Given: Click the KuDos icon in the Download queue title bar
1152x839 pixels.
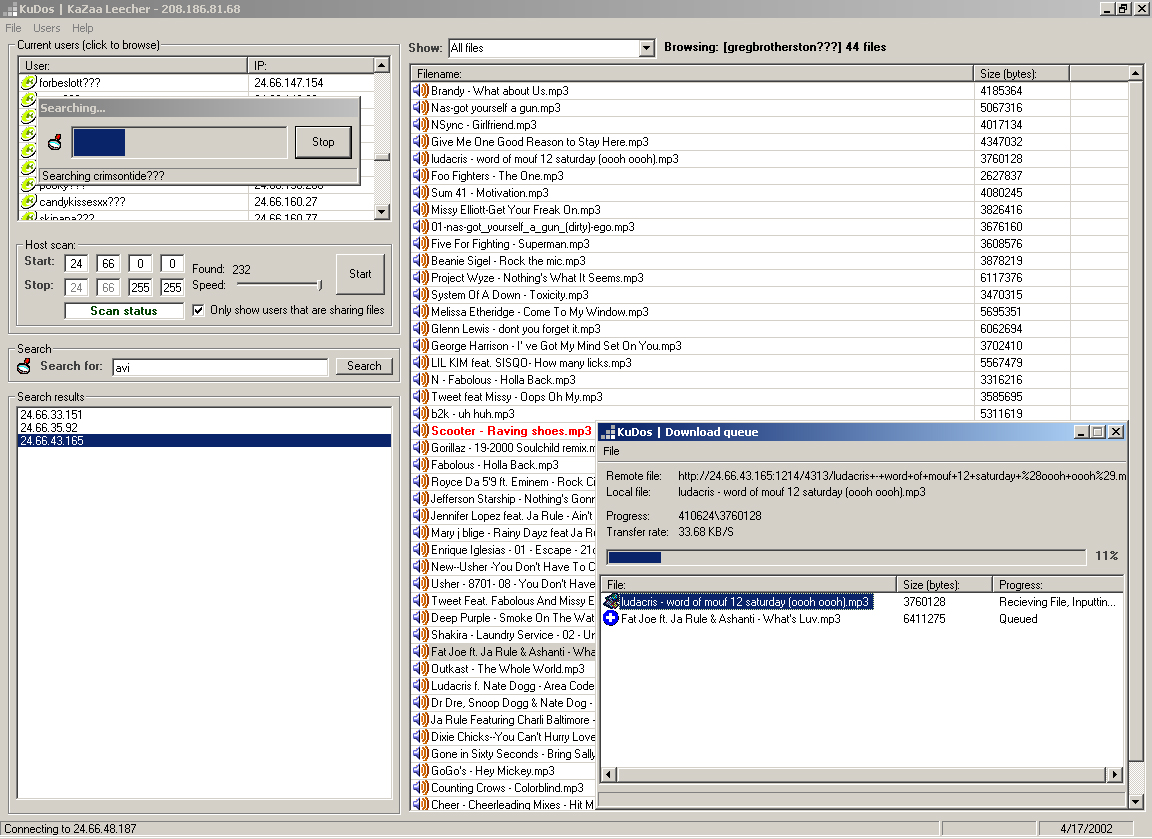Looking at the screenshot, I should (608, 432).
